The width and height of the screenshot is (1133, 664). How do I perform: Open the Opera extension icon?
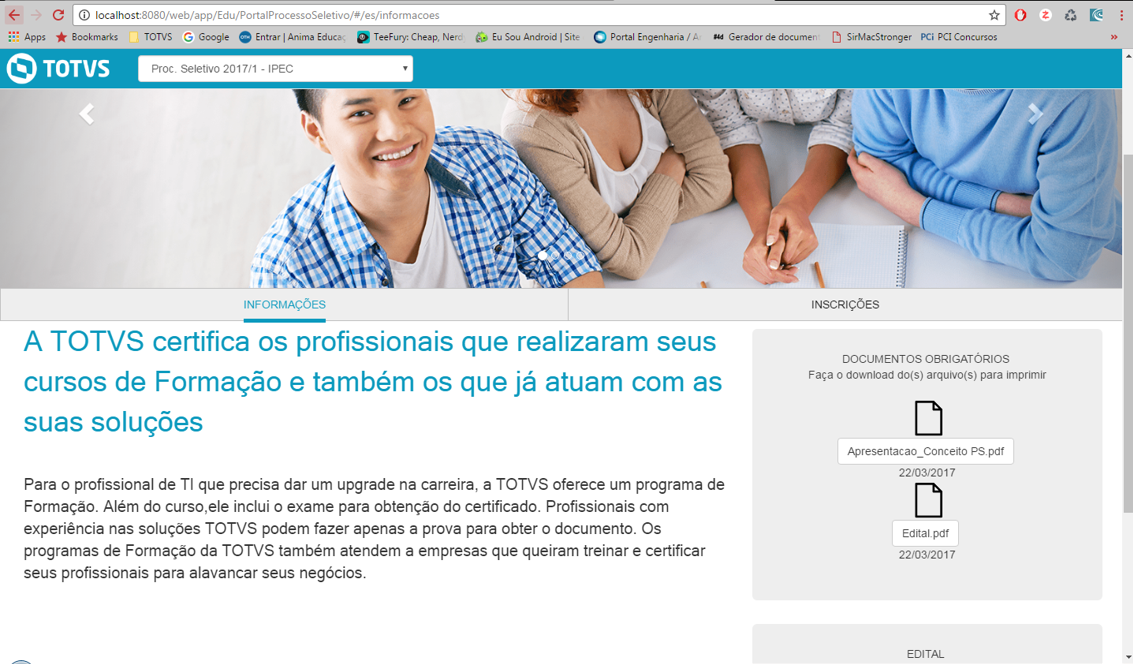[x=1020, y=15]
